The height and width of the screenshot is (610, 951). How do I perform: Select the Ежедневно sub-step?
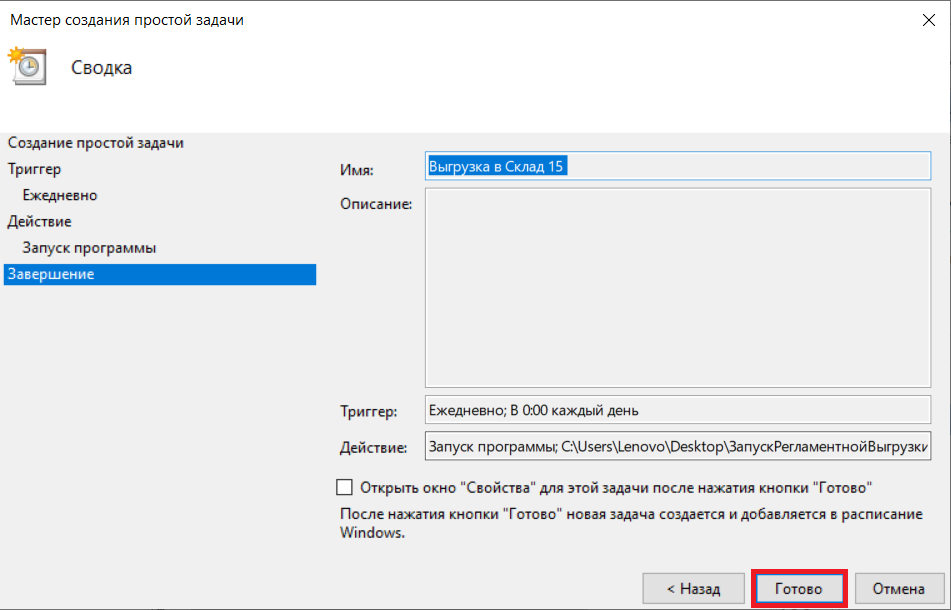coord(60,195)
